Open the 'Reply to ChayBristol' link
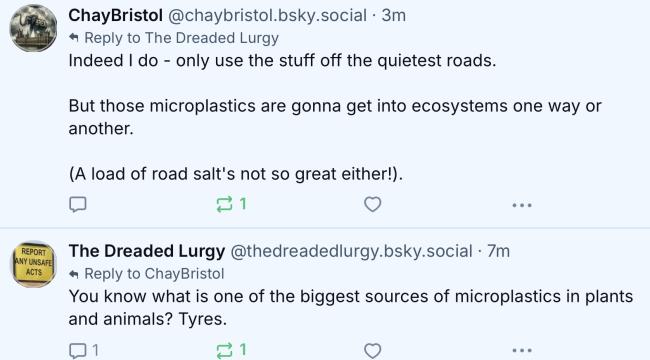Screen dimensions: 650x360 pos(154,274)
